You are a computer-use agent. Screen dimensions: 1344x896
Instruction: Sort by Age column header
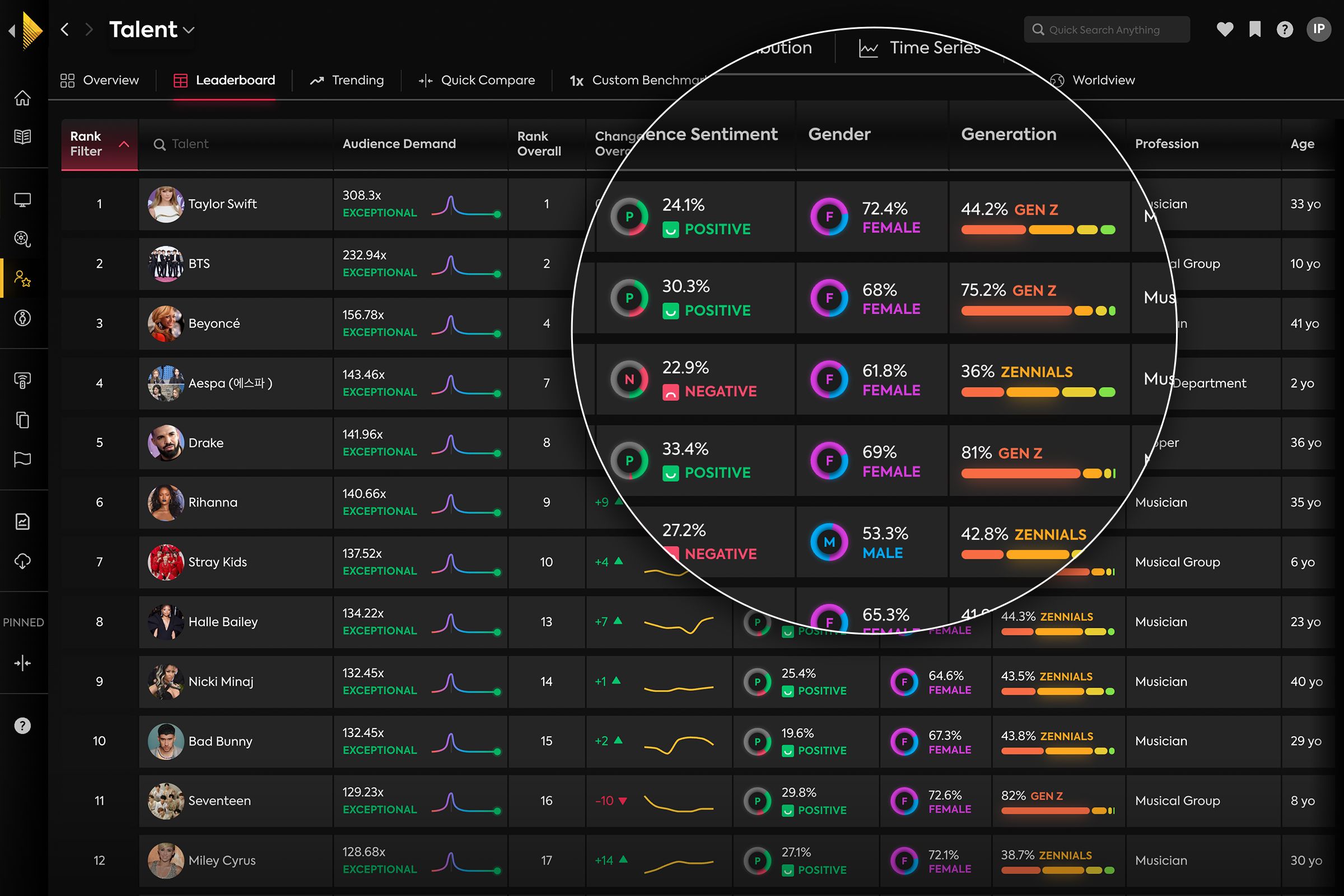coord(1303,144)
